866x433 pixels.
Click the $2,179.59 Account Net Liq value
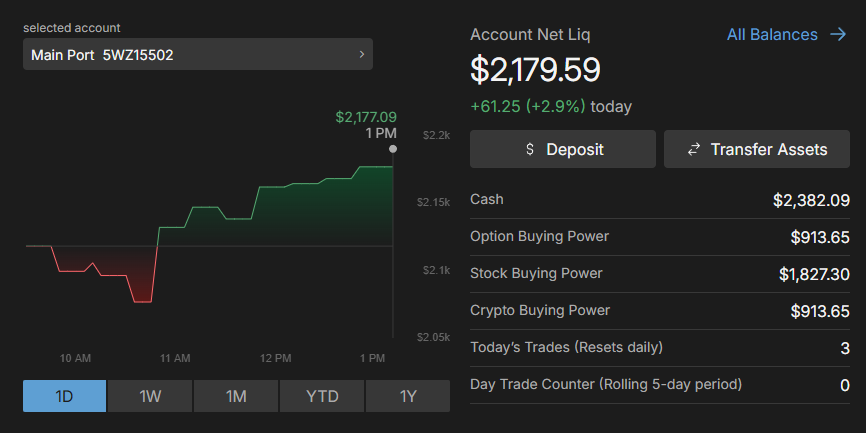[x=535, y=70]
